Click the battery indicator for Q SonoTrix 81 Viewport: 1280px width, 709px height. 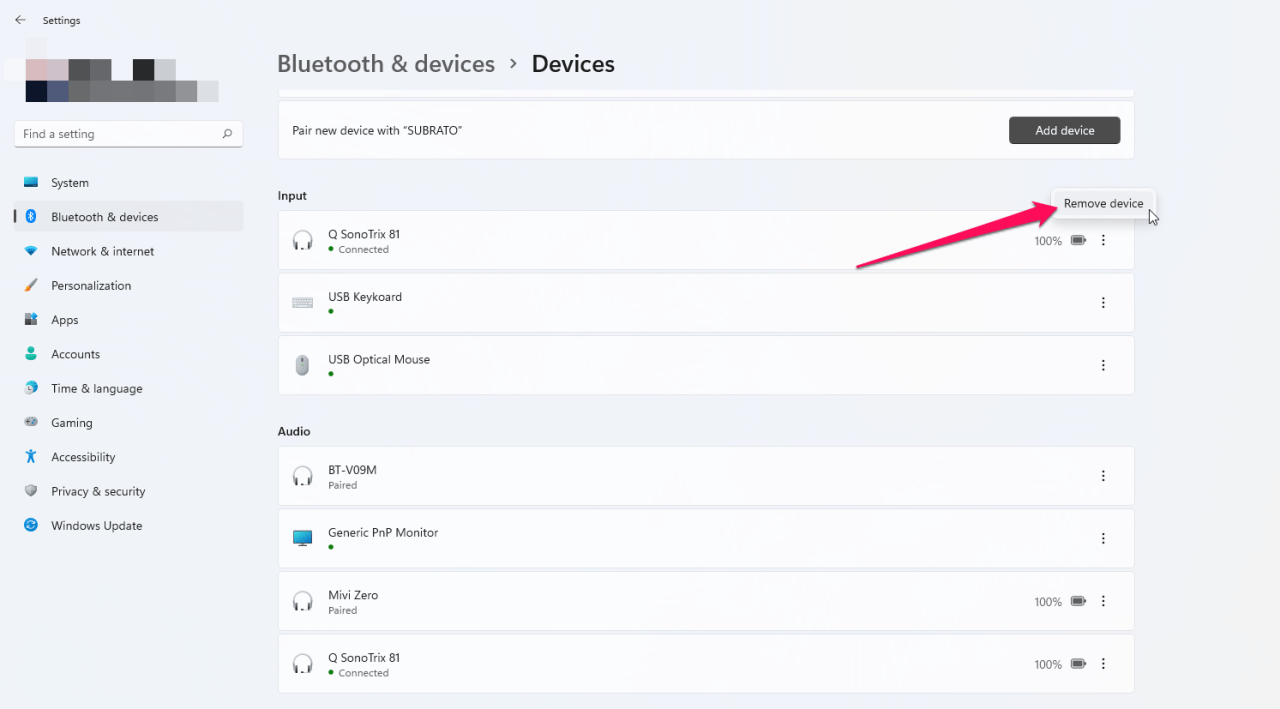[1078, 240]
